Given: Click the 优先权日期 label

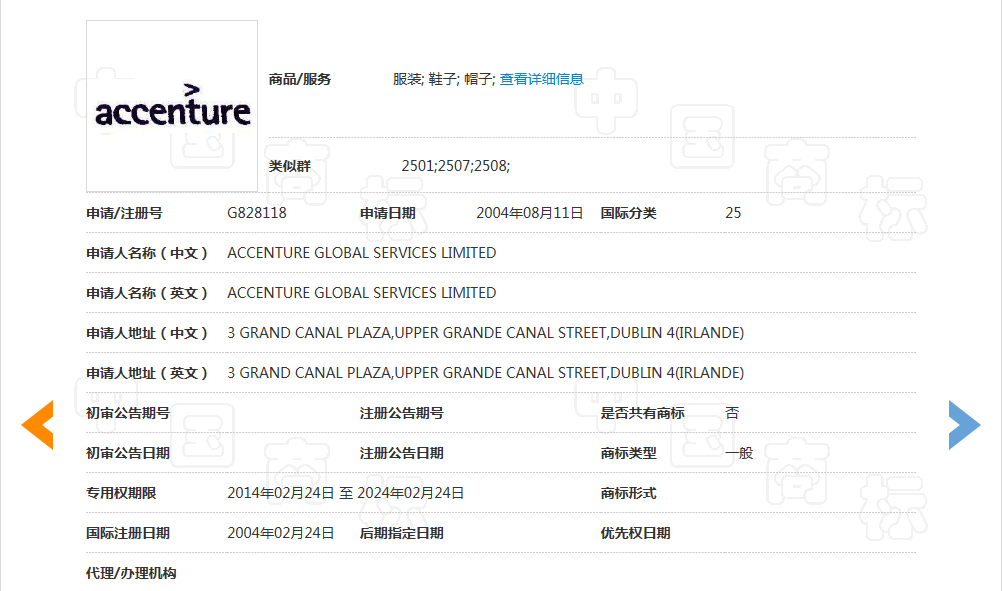Looking at the screenshot, I should tap(635, 533).
